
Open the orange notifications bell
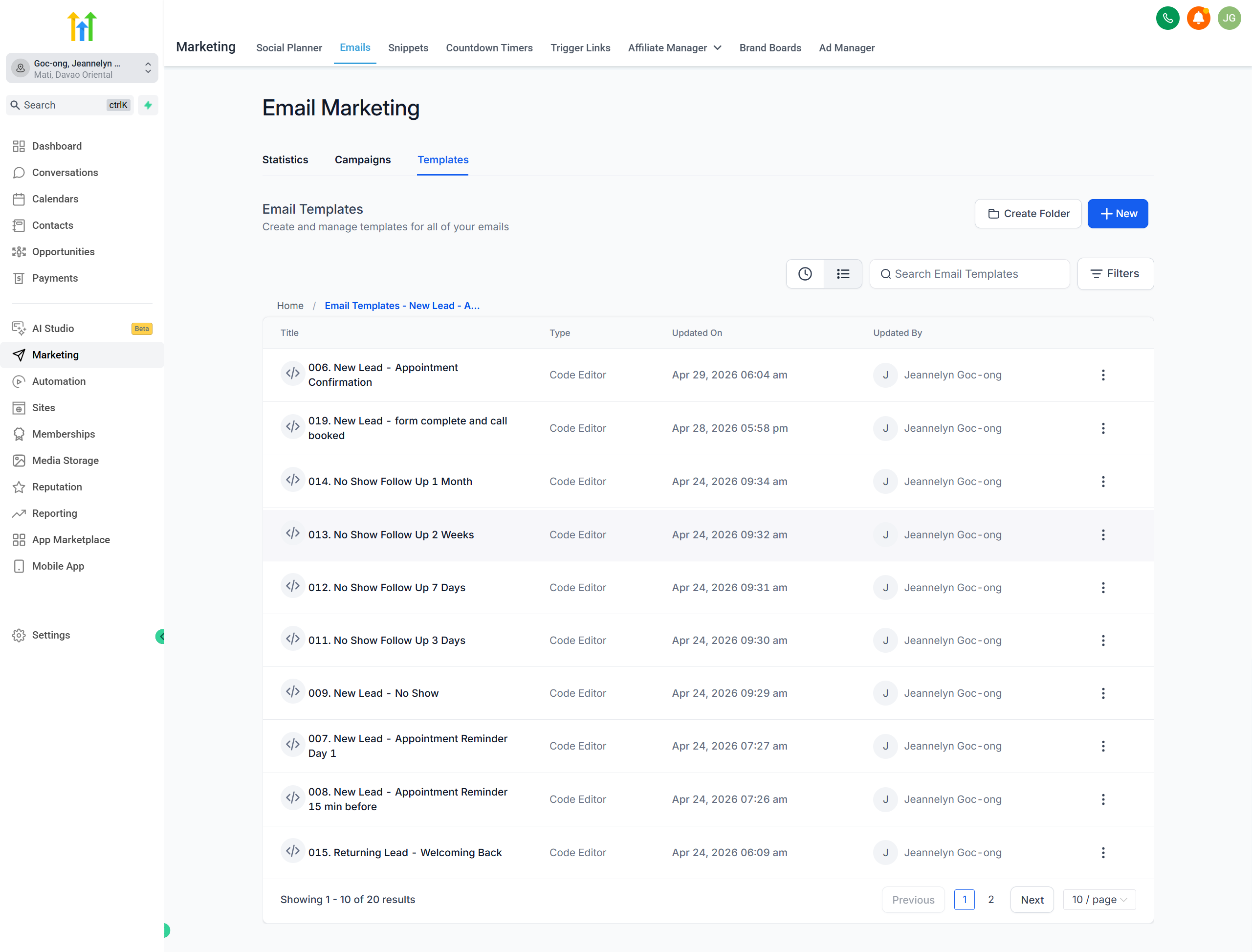tap(1198, 18)
